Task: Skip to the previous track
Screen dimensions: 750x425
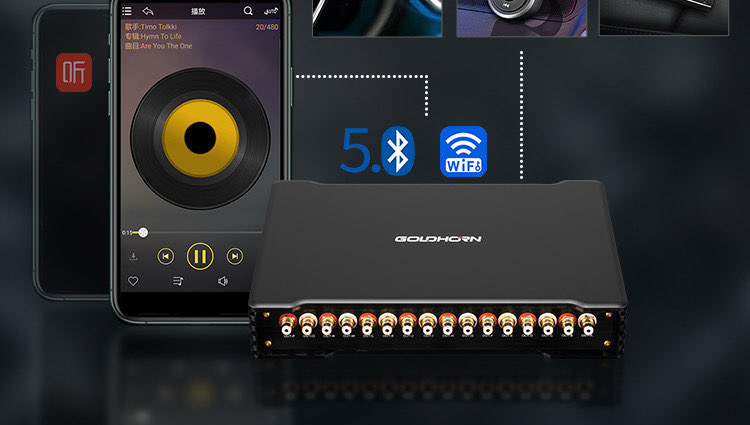Action: 165,256
